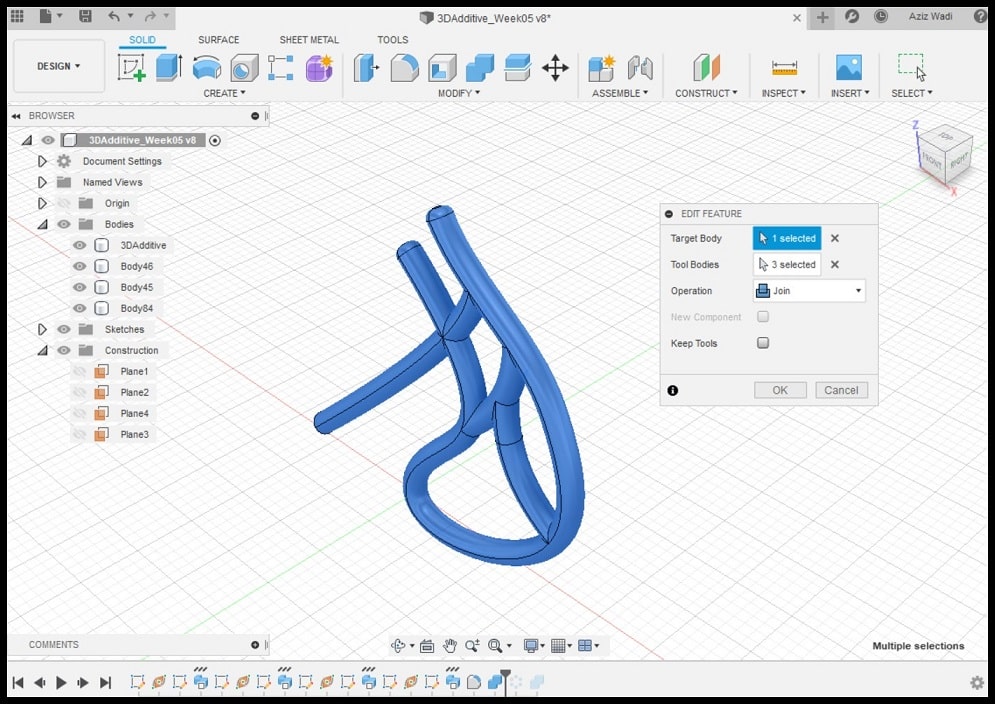Click the Joint tool icon
995x704 pixels.
640,67
